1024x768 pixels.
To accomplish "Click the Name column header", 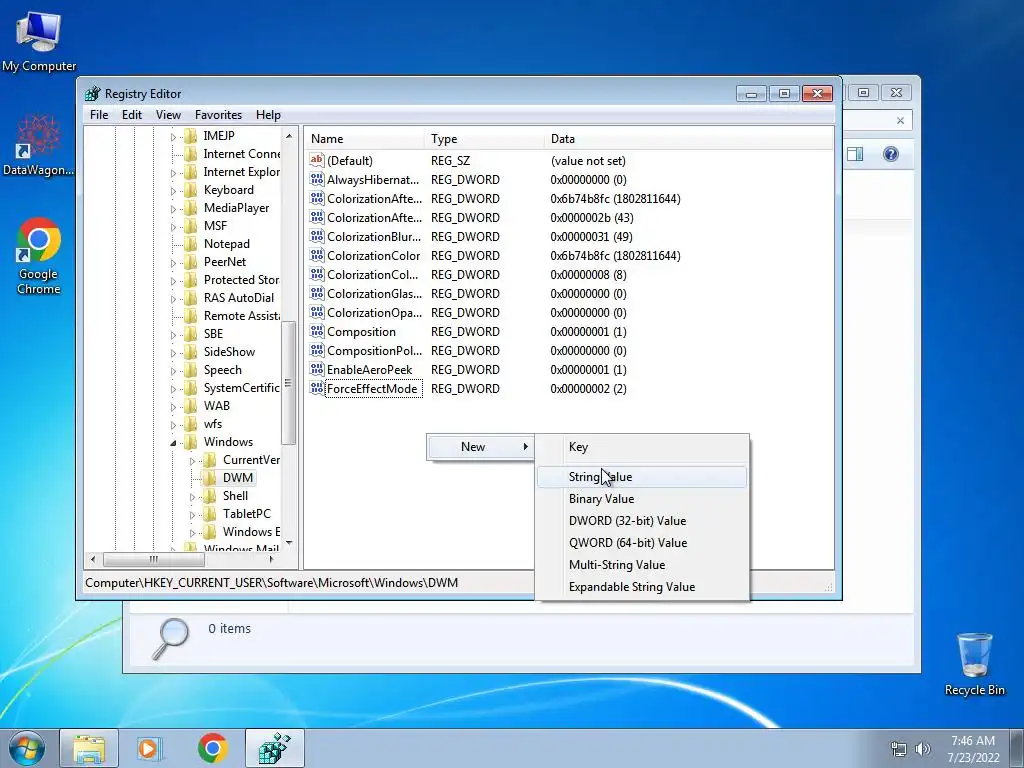I will (x=364, y=138).
